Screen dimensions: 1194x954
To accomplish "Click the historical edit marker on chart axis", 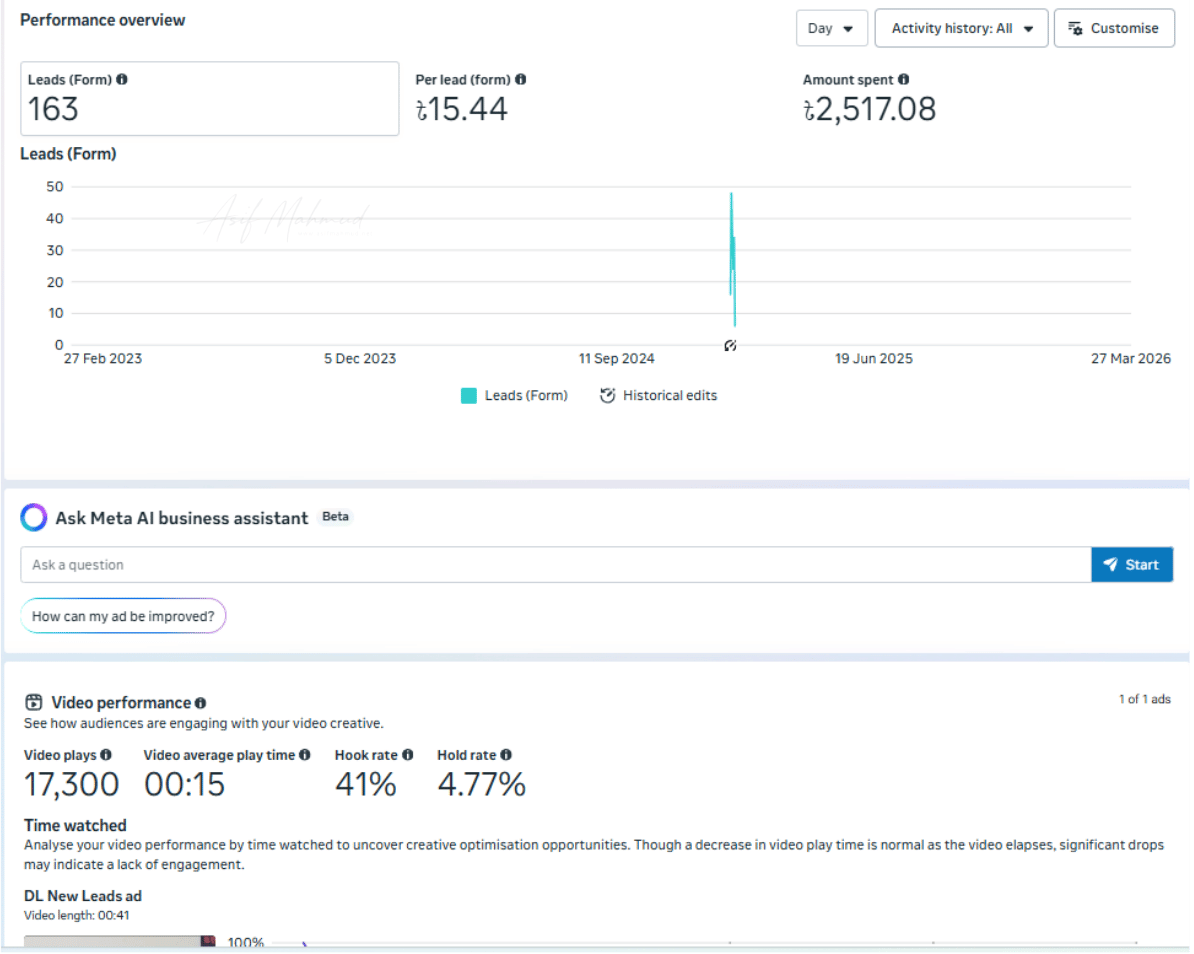I will point(730,346).
